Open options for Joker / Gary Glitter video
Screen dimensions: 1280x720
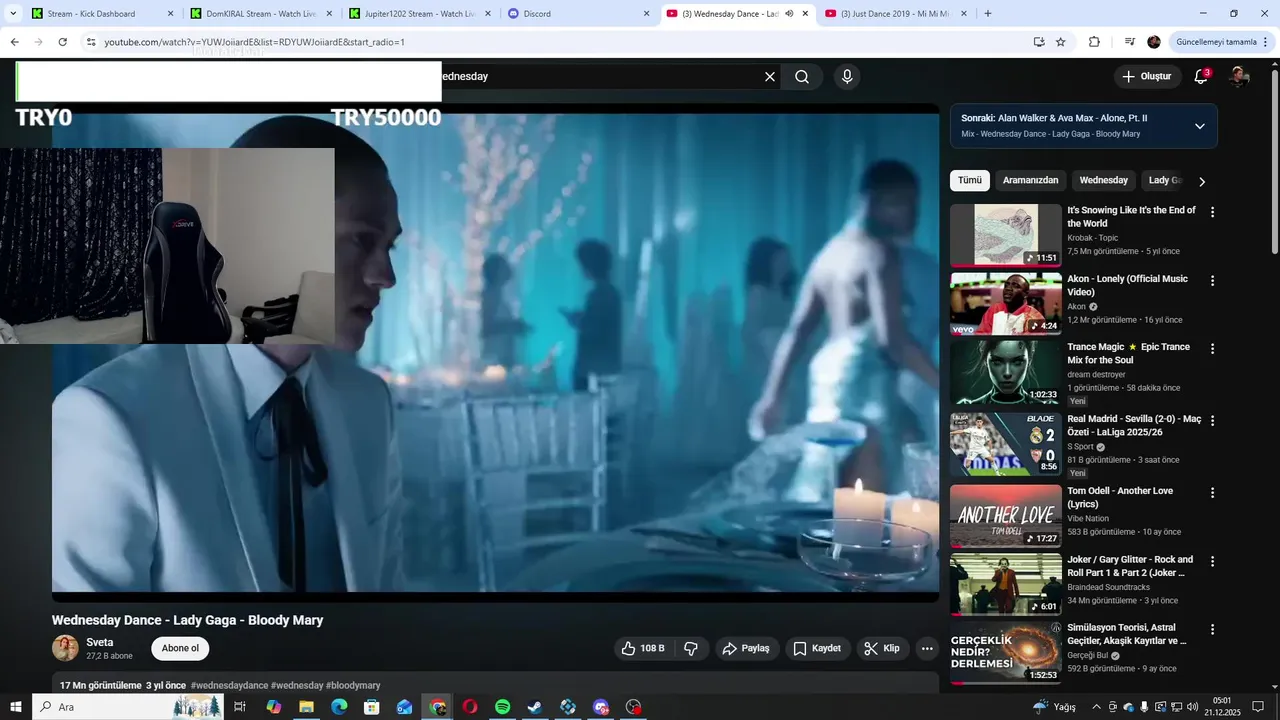tap(1213, 562)
